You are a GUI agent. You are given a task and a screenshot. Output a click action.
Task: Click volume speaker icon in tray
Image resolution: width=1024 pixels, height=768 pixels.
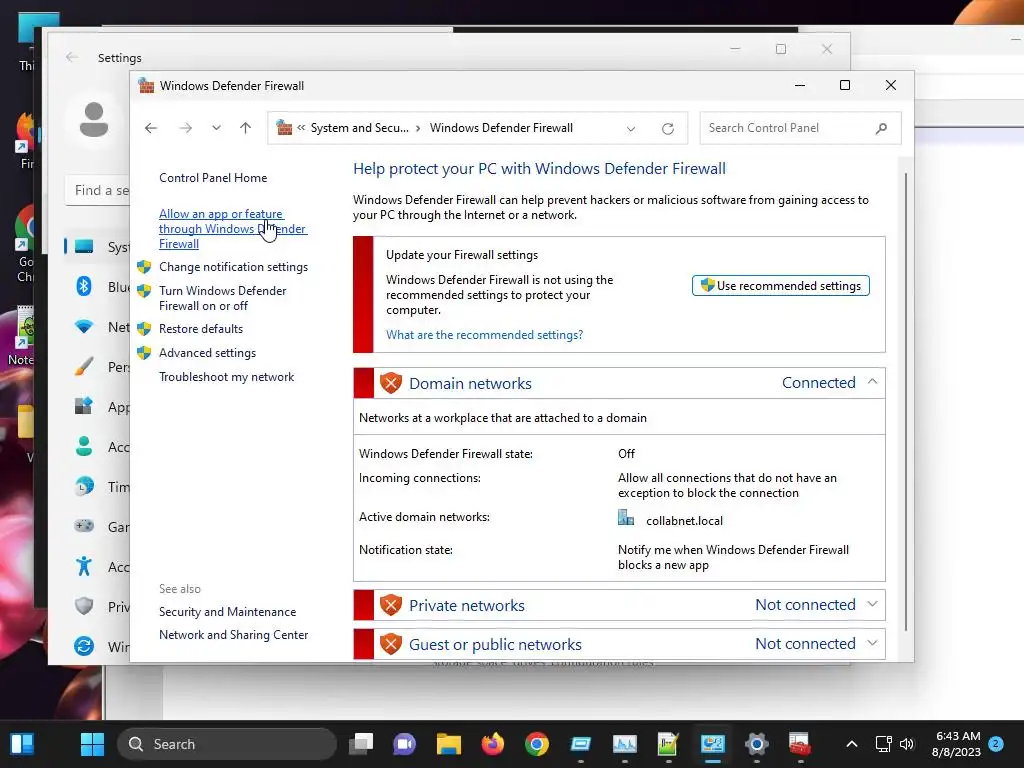pyautogui.click(x=906, y=744)
